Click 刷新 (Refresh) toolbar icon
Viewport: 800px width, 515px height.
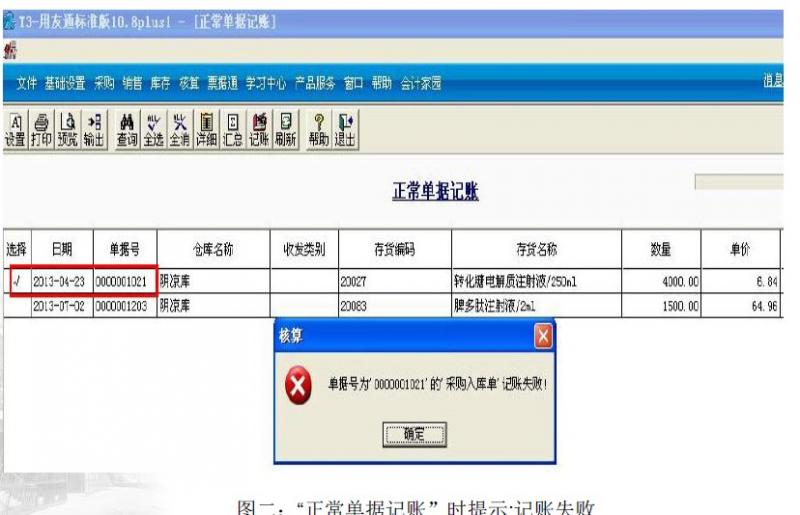(286, 130)
